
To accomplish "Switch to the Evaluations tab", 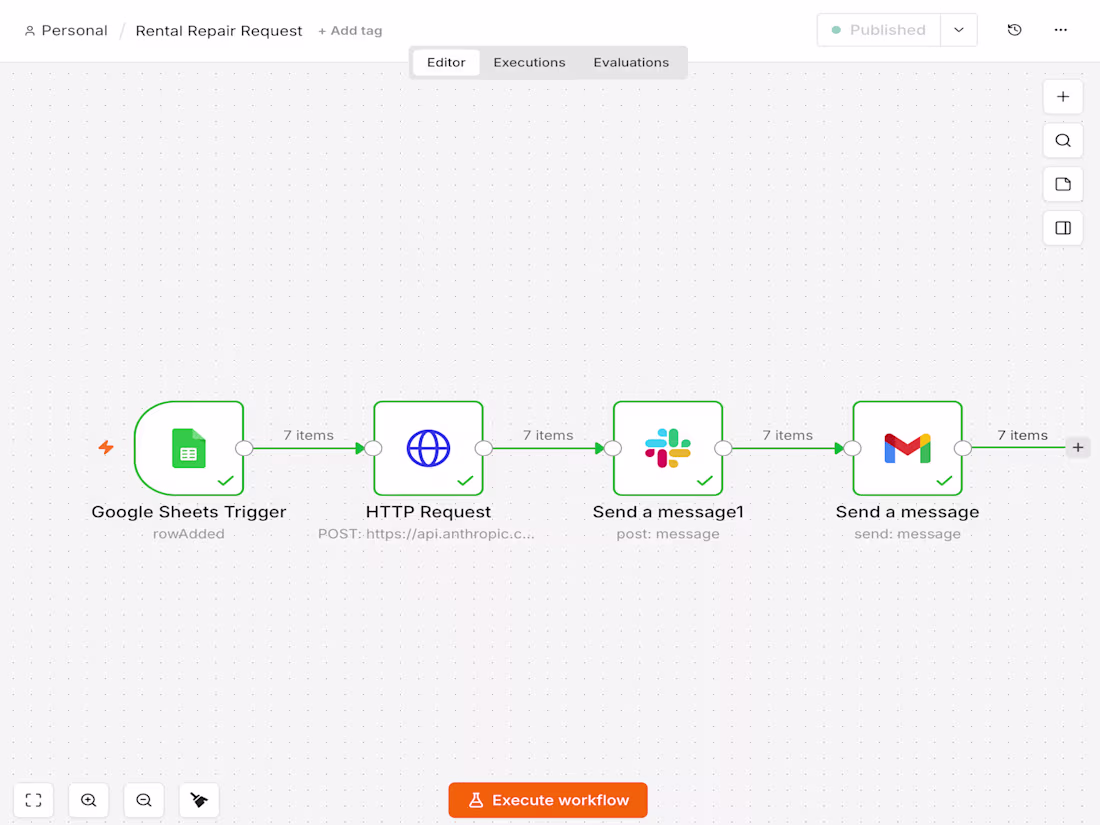I will pos(631,62).
